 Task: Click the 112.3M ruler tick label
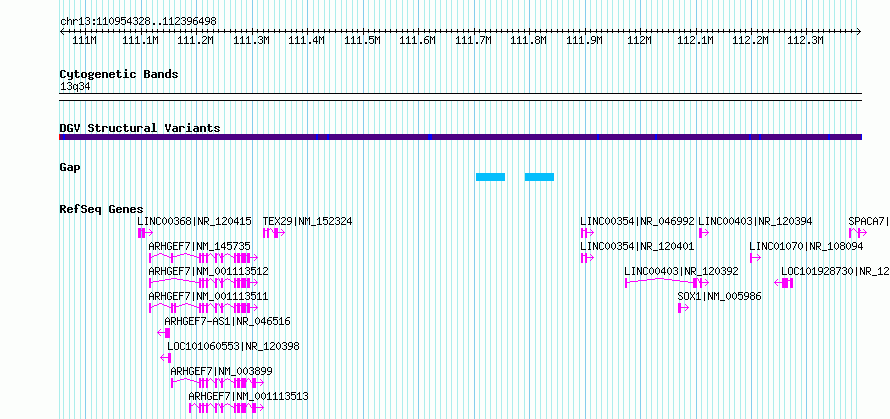[x=806, y=40]
